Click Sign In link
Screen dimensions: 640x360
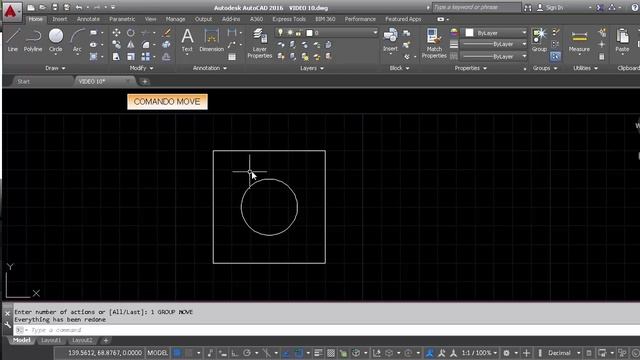click(554, 7)
